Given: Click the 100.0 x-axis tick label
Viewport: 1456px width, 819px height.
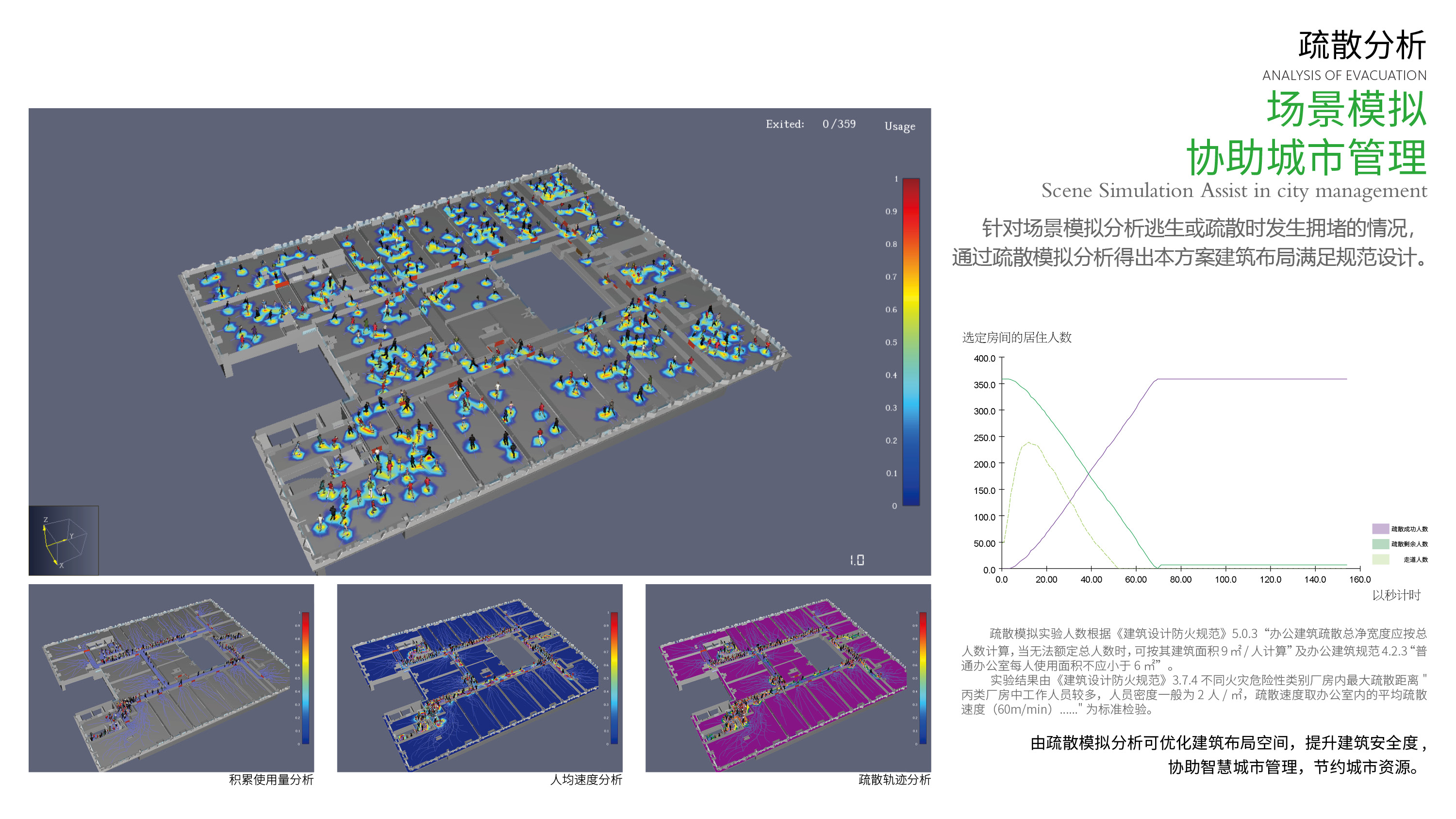Looking at the screenshot, I should (1225, 579).
